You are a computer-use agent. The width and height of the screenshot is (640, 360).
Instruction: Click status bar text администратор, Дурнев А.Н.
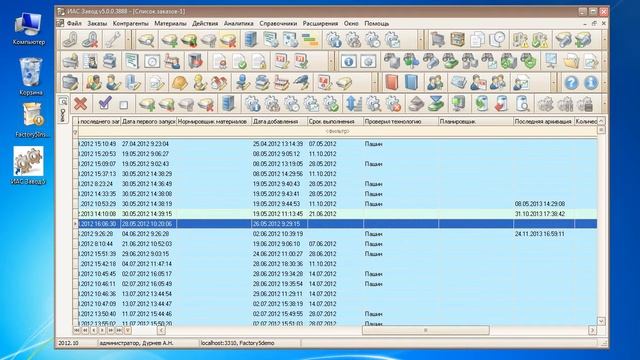[x=136, y=343]
